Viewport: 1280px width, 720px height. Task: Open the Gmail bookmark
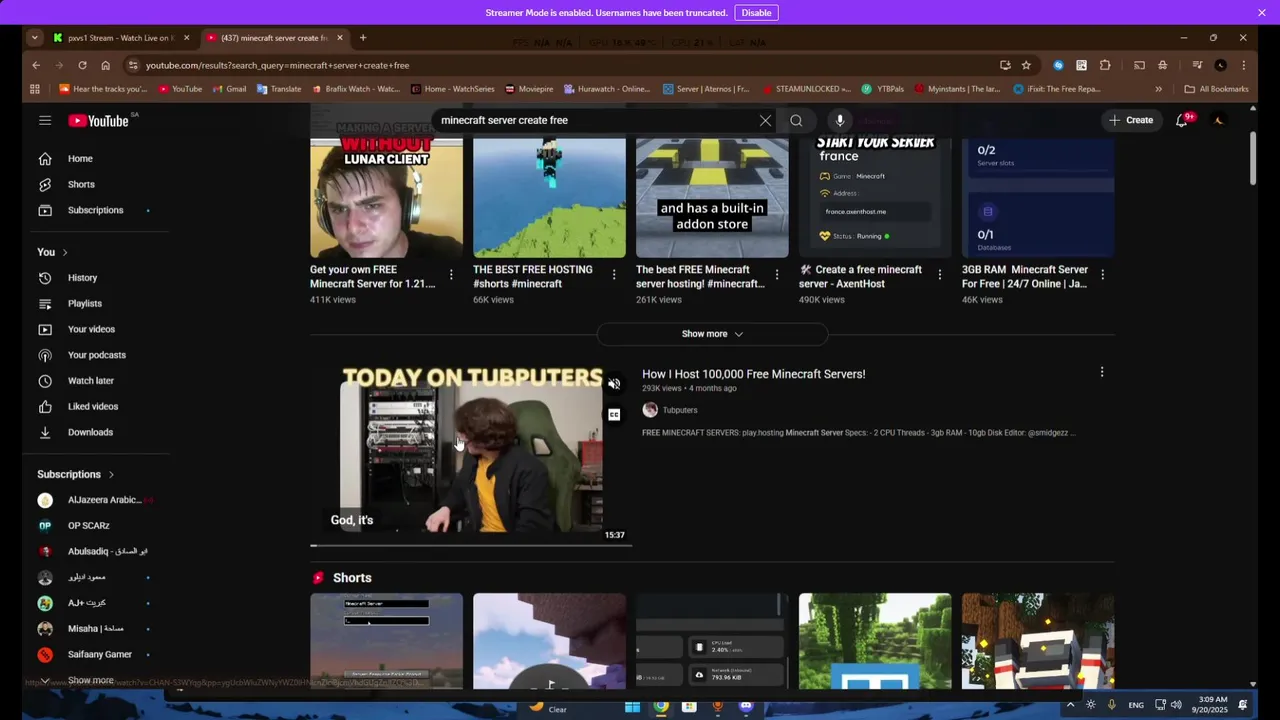(228, 89)
